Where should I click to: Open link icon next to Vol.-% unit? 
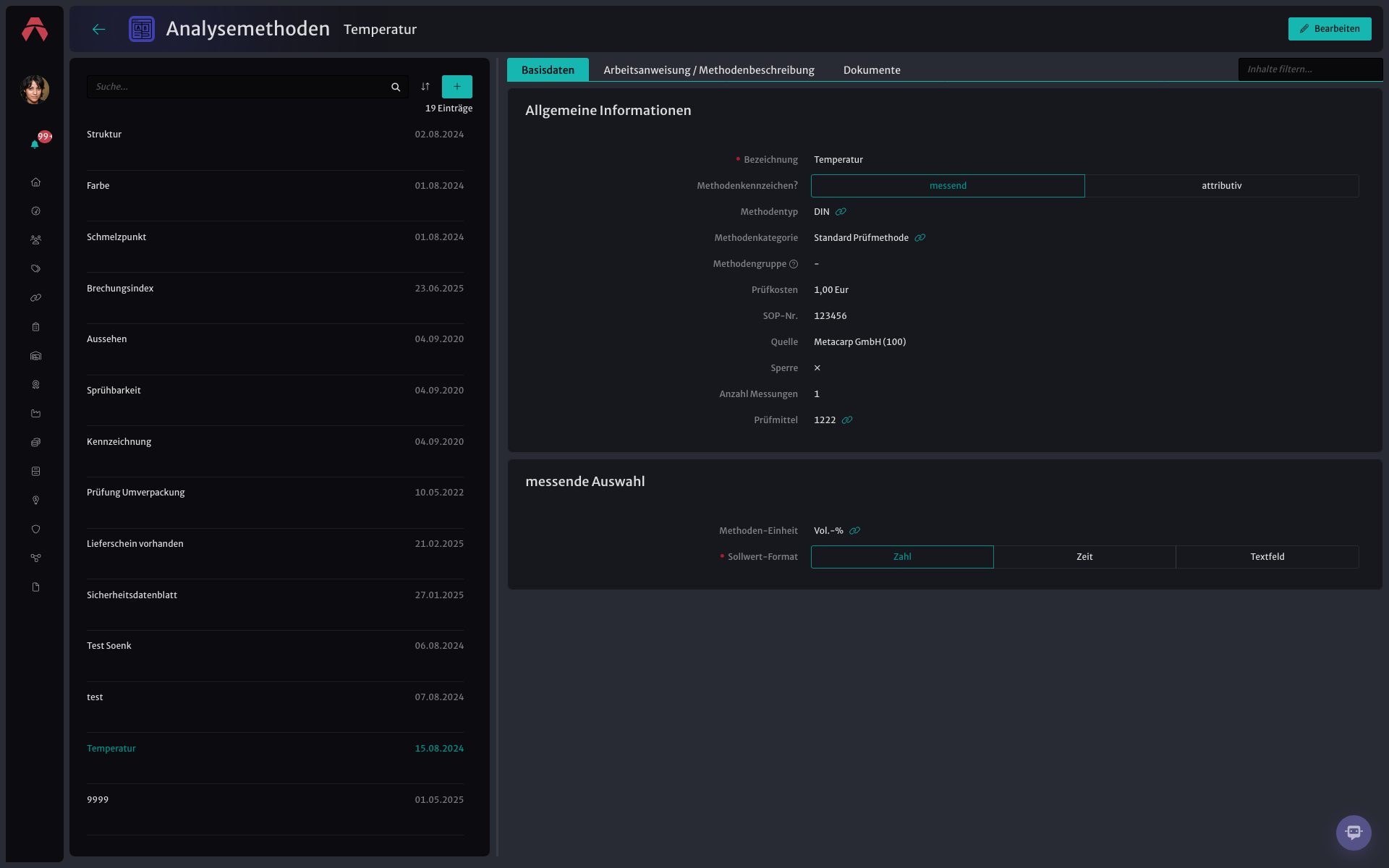click(x=855, y=531)
